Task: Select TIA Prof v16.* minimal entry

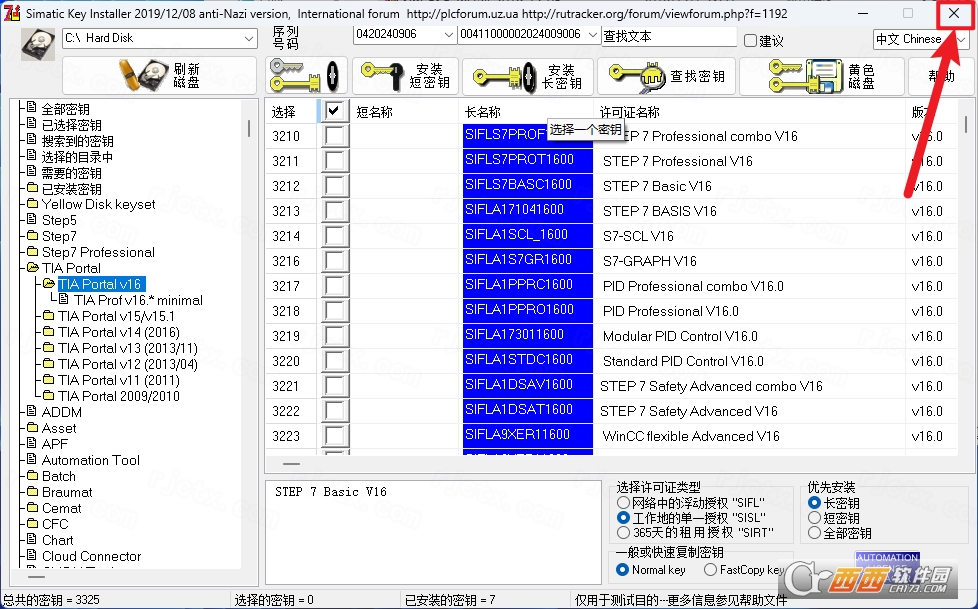Action: click(x=138, y=300)
